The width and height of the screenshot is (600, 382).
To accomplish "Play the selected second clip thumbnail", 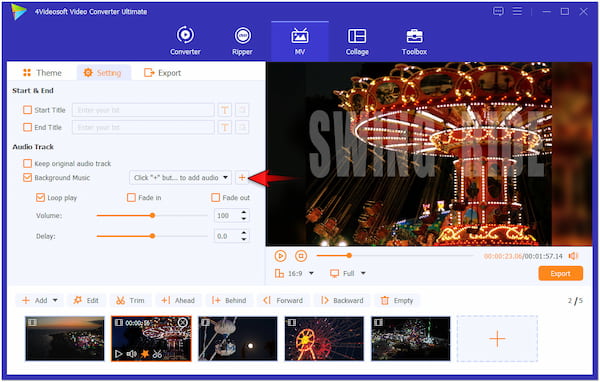I will [x=119, y=354].
